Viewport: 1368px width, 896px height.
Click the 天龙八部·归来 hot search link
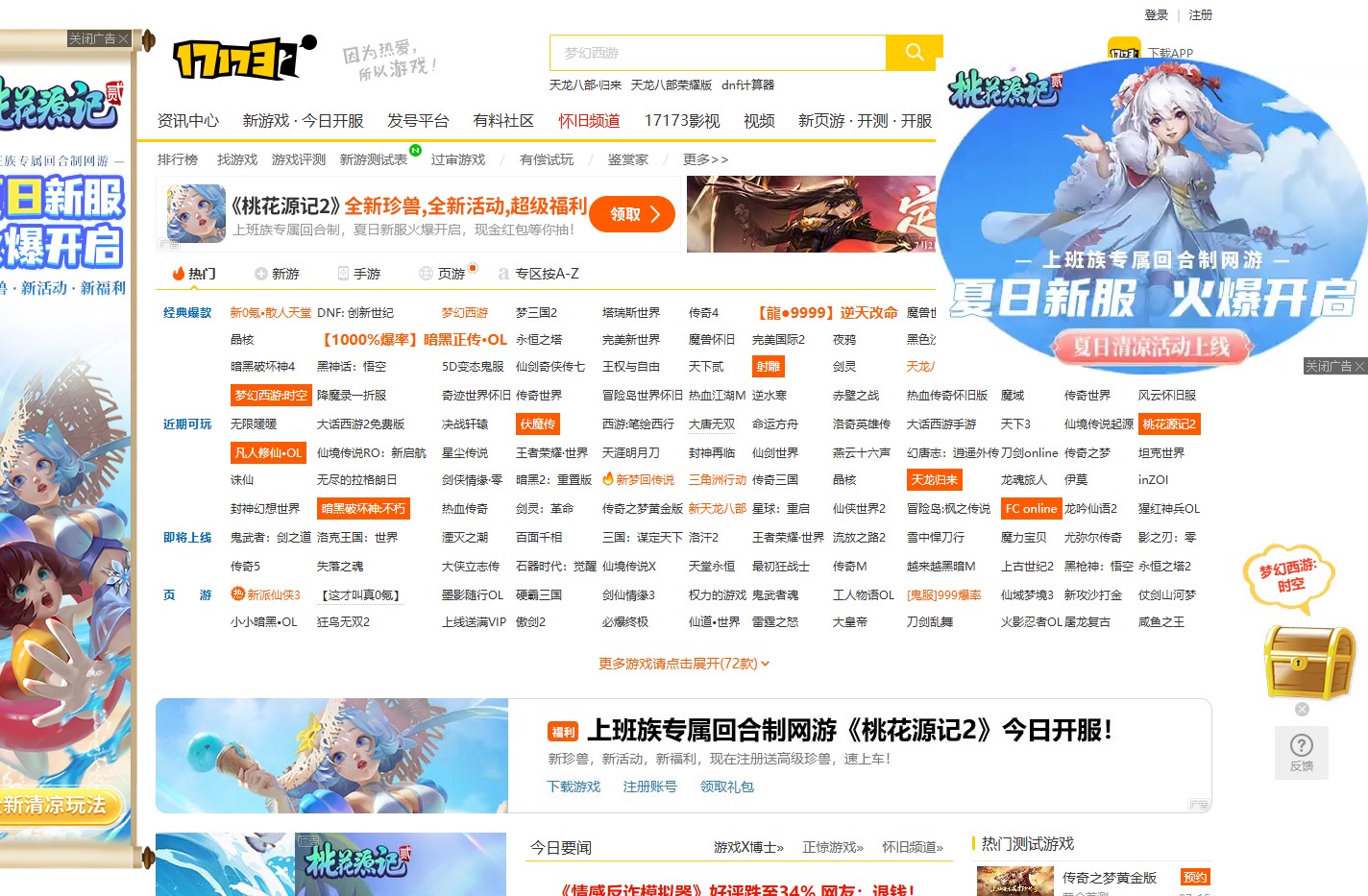[586, 85]
